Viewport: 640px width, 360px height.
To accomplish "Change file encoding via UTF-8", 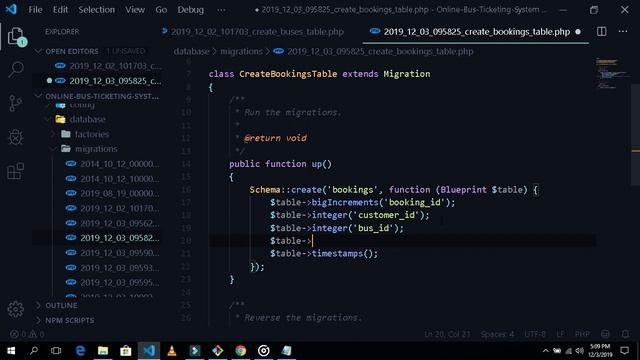I will 535,334.
